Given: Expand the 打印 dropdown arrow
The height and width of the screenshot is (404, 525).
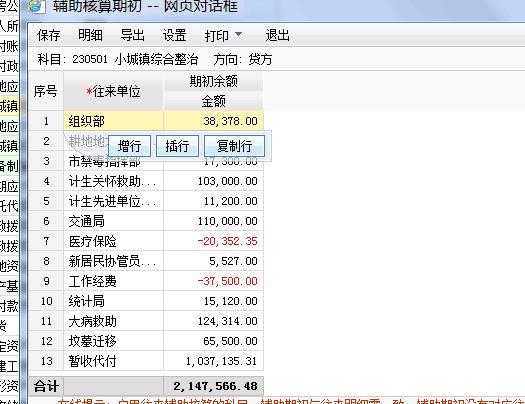Looking at the screenshot, I should [x=238, y=34].
